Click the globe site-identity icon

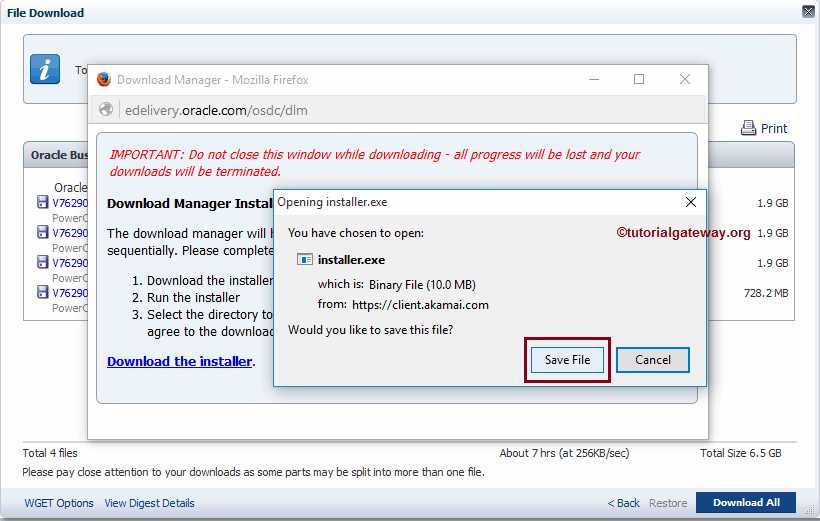[x=106, y=110]
